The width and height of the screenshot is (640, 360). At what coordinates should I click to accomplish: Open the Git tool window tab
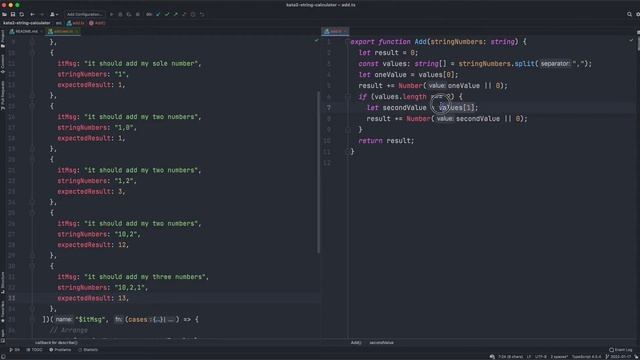click(14, 350)
